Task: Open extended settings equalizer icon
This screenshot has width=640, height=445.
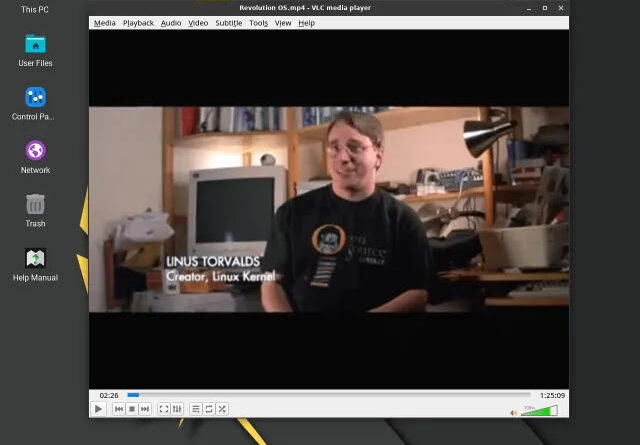Action: [177, 409]
